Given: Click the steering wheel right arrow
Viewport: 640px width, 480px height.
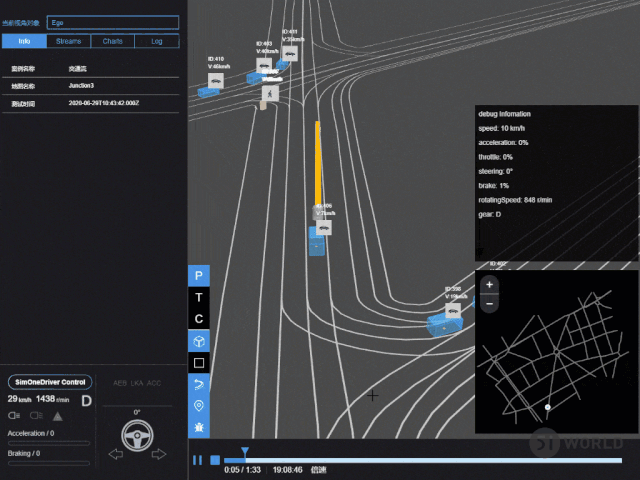Looking at the screenshot, I should tap(158, 455).
